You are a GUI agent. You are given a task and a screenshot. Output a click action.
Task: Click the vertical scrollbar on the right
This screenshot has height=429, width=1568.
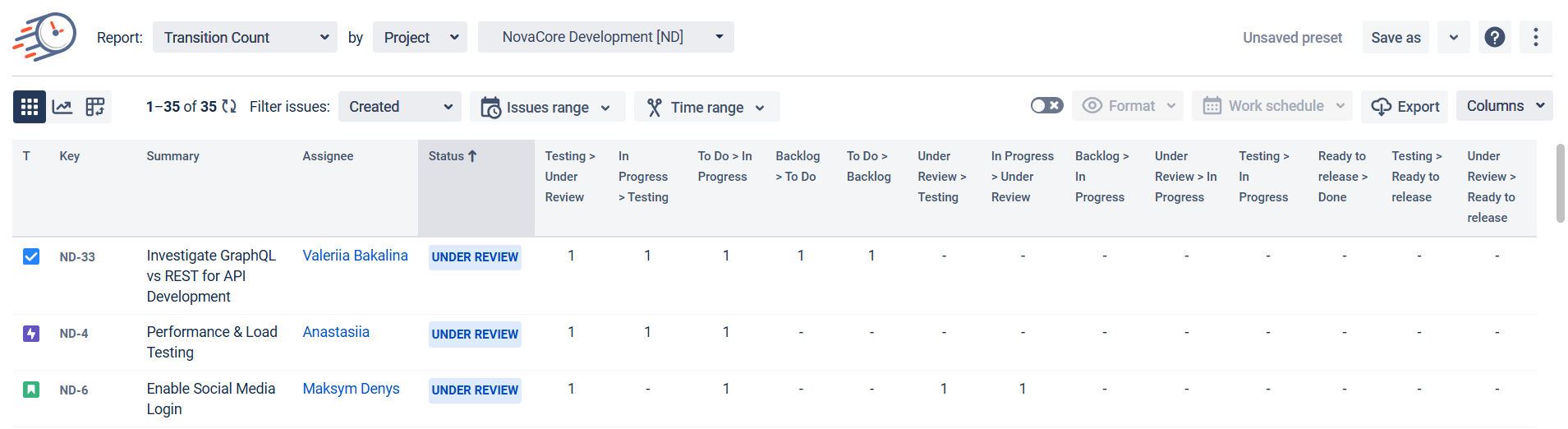click(1560, 182)
